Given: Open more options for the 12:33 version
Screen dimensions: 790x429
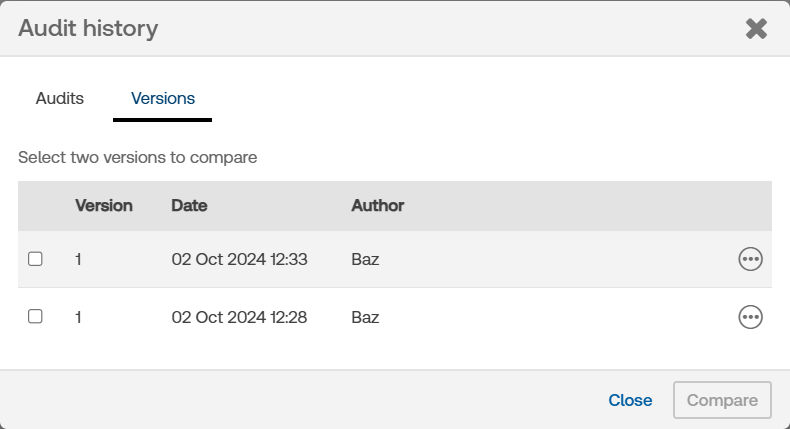Looking at the screenshot, I should coord(750,259).
